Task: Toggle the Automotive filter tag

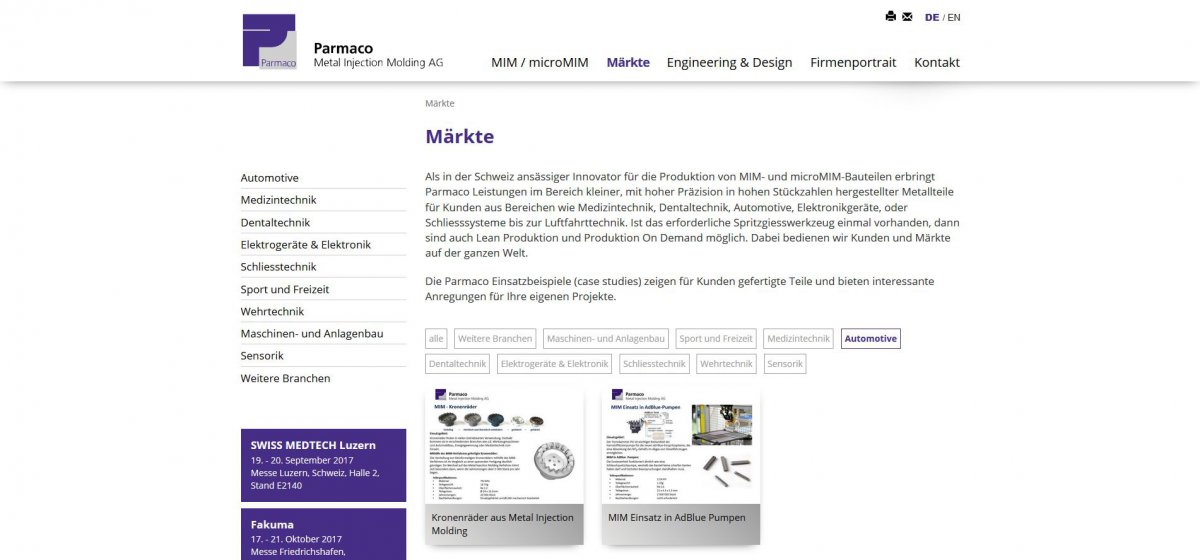Action: tap(870, 339)
